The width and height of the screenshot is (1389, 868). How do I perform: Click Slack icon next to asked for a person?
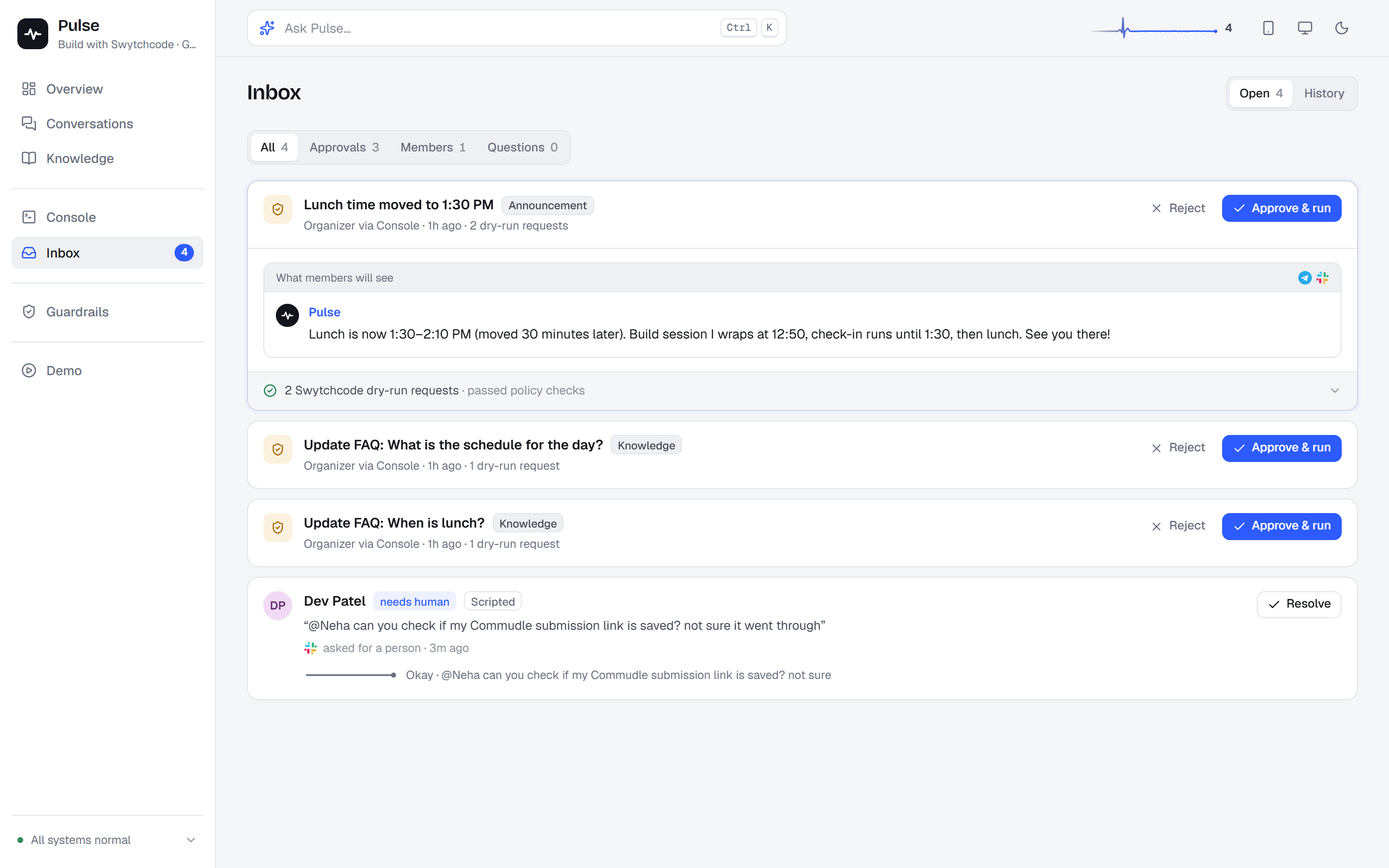click(x=311, y=648)
